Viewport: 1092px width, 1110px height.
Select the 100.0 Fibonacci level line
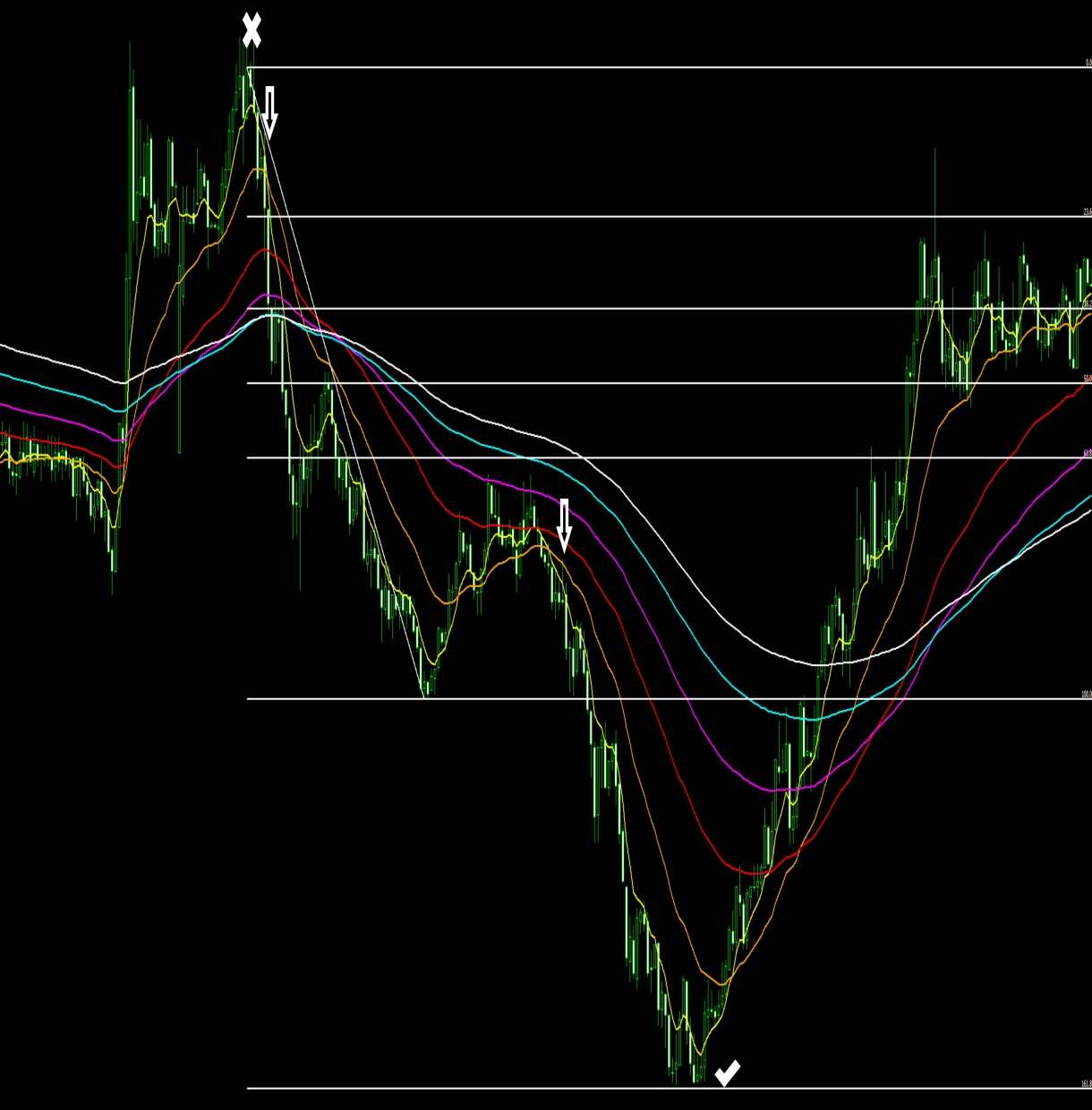670,699
